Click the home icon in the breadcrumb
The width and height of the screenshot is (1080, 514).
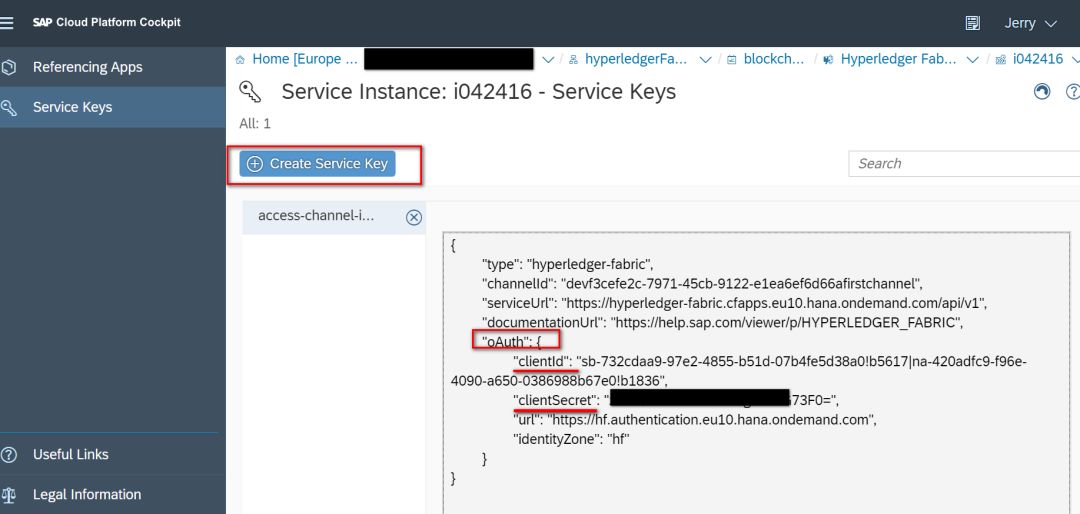[240, 60]
